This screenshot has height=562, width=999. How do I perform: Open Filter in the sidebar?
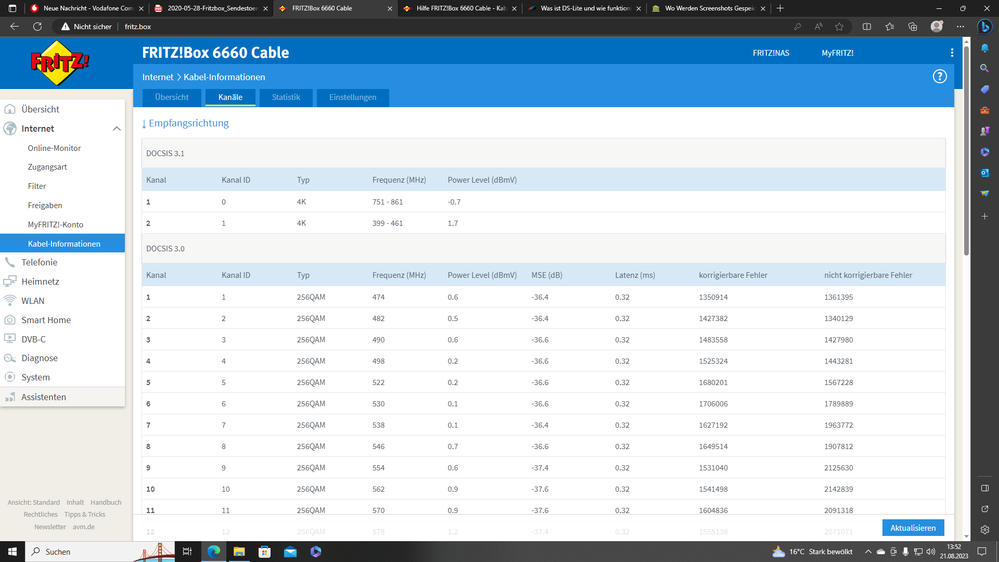(x=37, y=186)
